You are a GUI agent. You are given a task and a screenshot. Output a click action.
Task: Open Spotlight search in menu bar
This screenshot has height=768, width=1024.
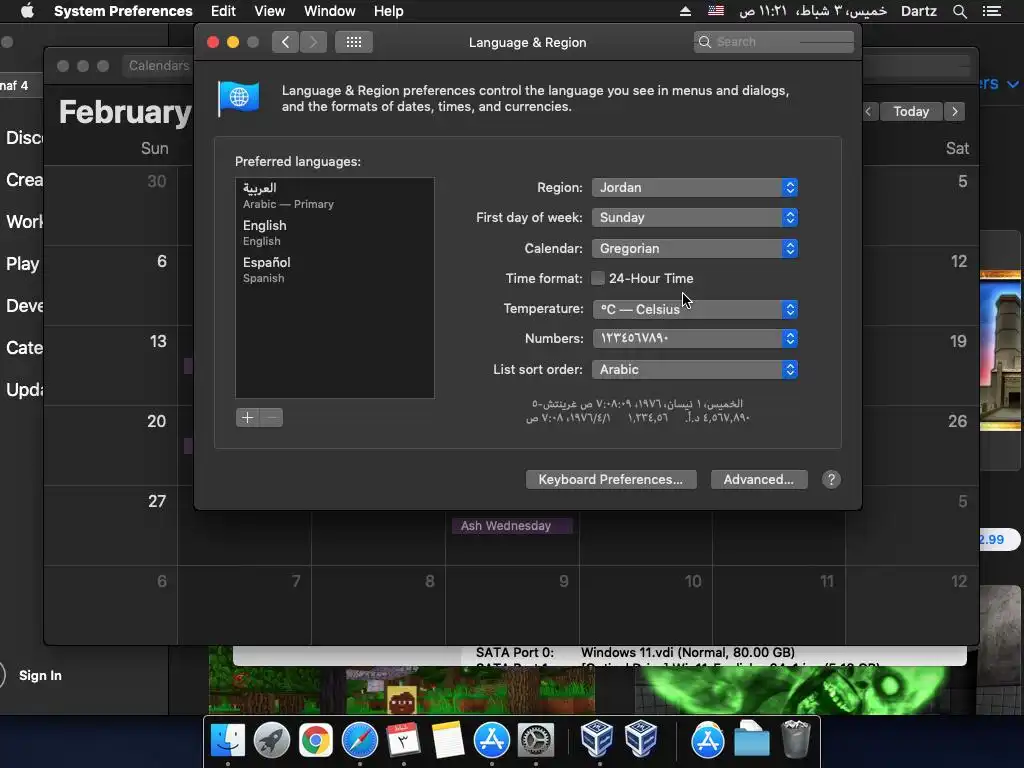959,11
